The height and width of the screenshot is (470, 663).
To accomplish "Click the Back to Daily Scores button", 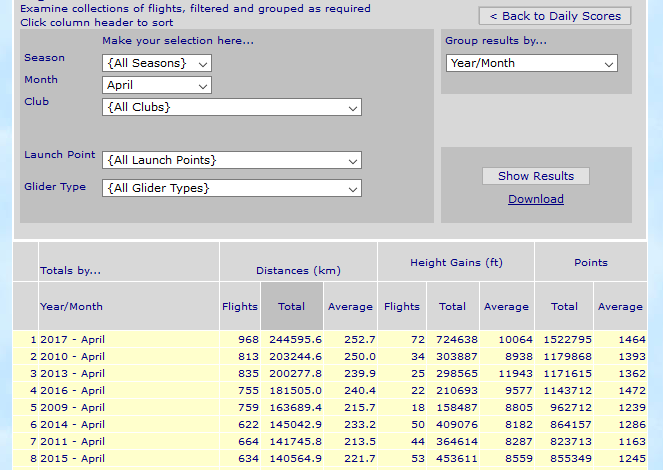I will click(555, 16).
